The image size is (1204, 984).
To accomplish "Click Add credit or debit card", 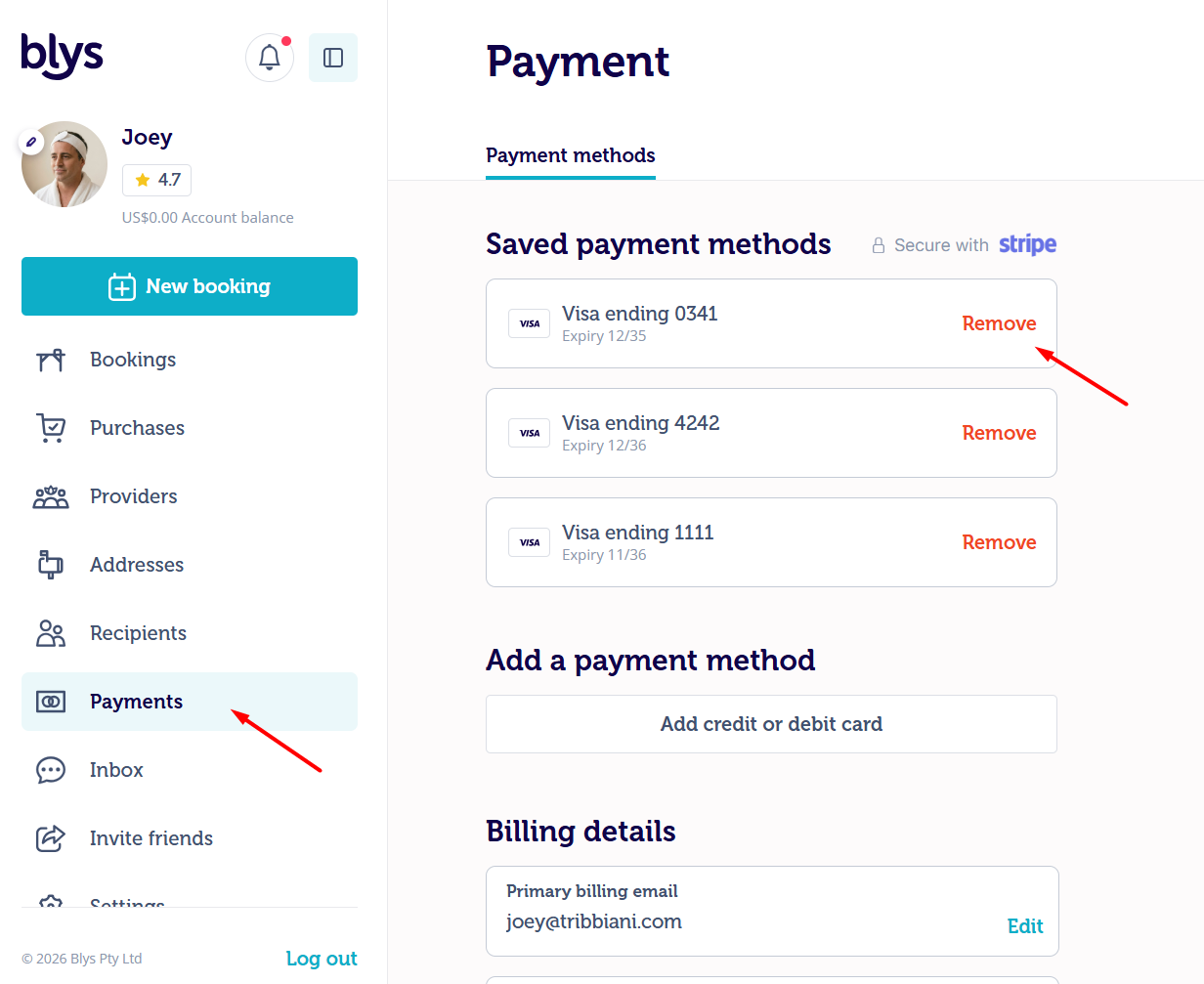I will (771, 724).
